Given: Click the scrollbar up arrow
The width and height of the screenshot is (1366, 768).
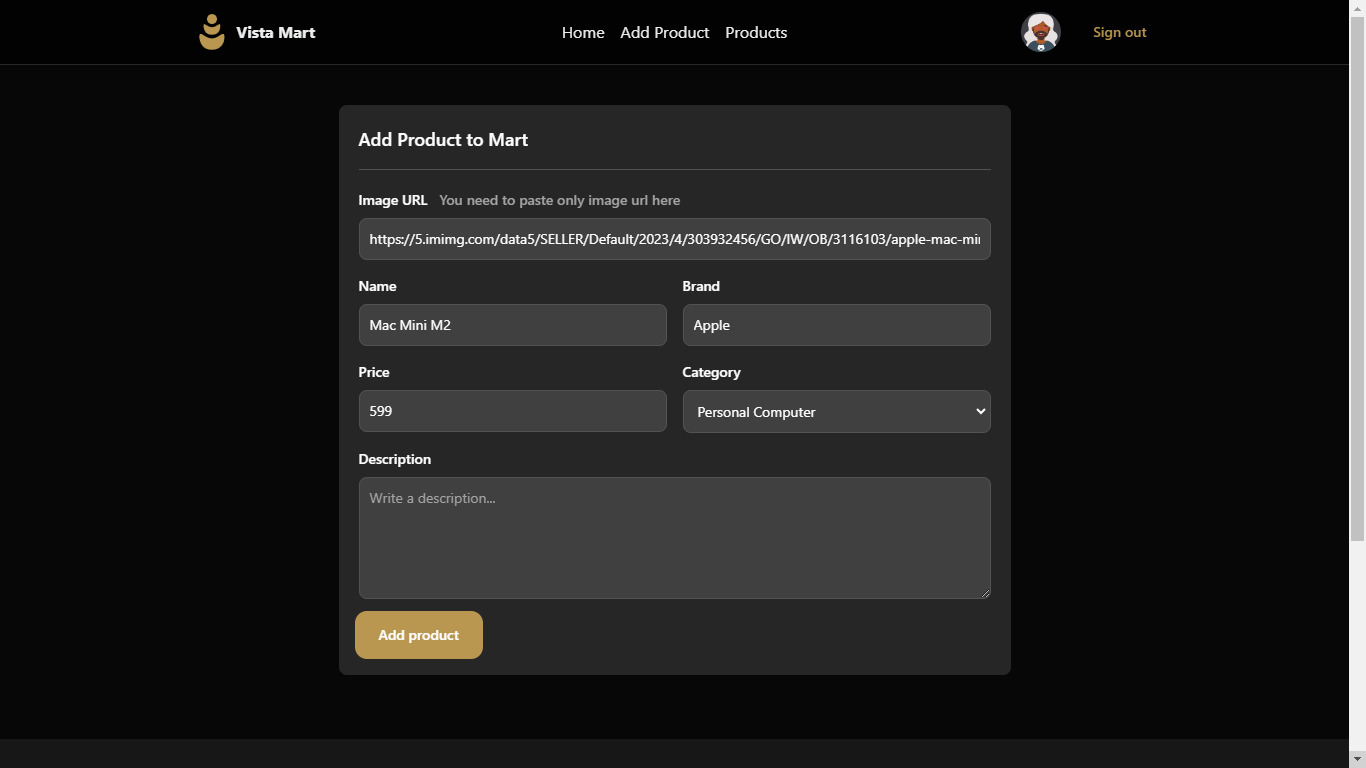Looking at the screenshot, I should tap(1357, 7).
